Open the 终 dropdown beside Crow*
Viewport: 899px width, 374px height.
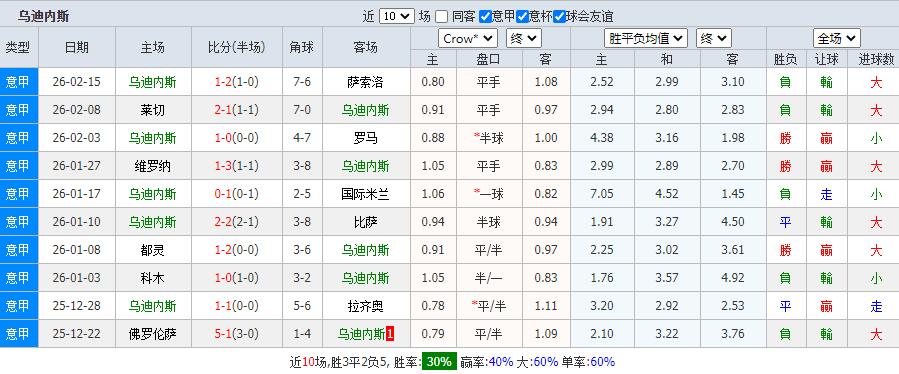523,38
